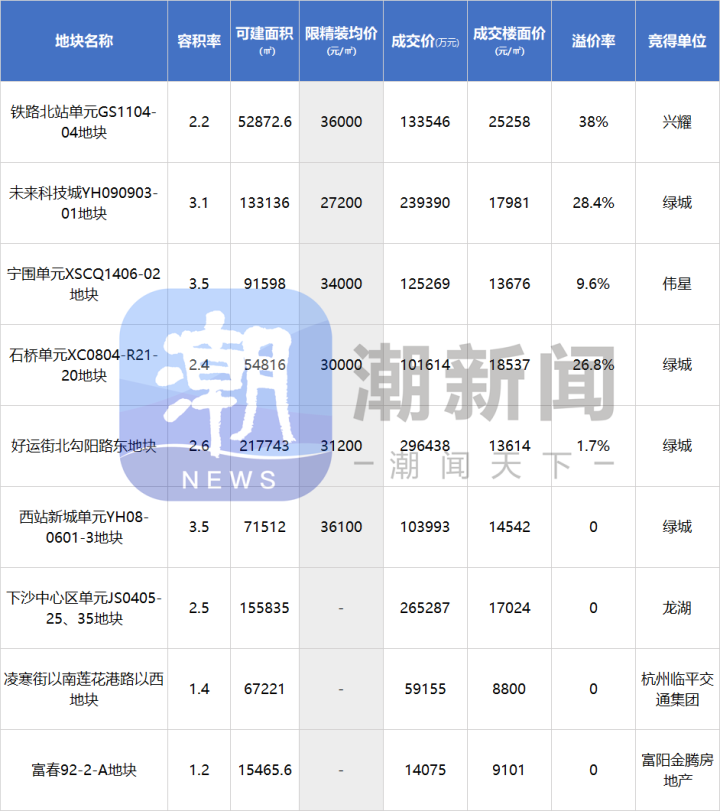Click the 西站新城单元YH08-0601-3地块 cell
720x811 pixels.
pyautogui.click(x=84, y=527)
